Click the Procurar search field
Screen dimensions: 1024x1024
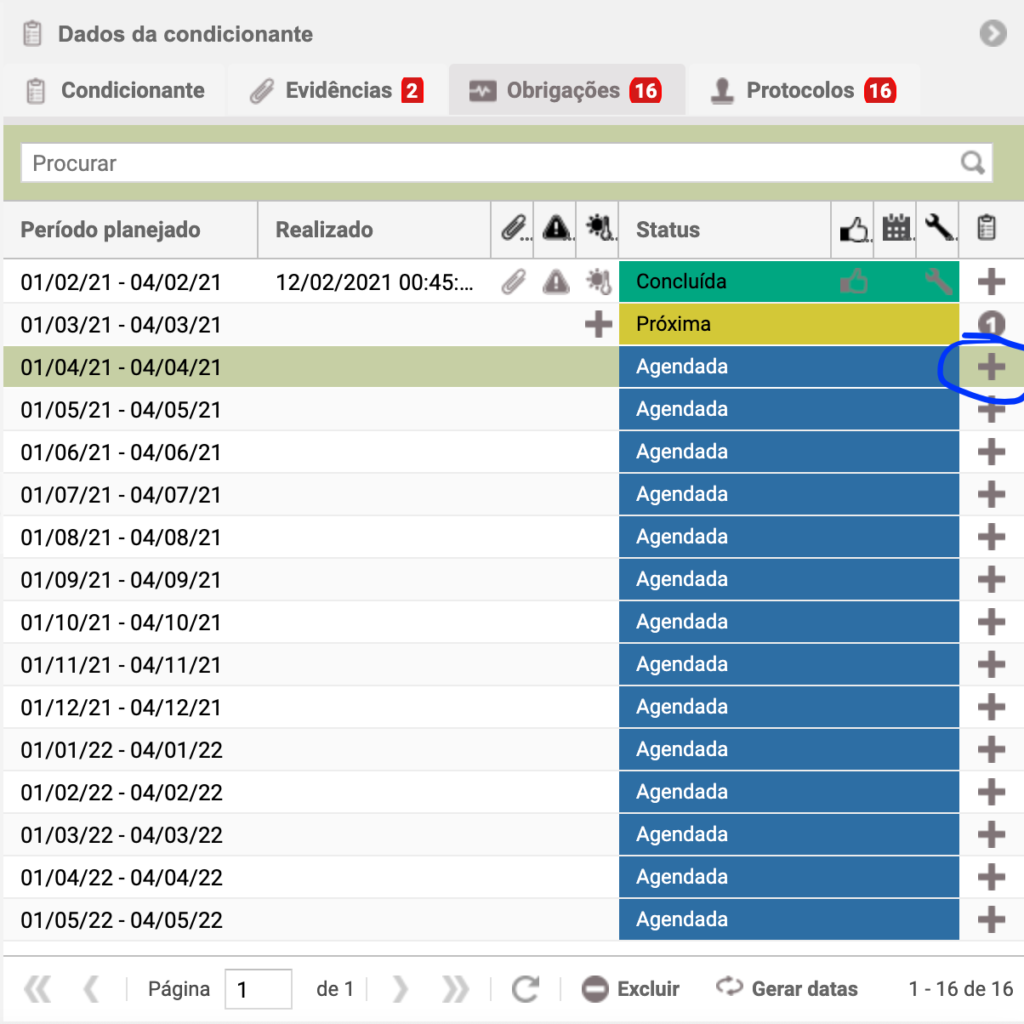pyautogui.click(x=506, y=163)
